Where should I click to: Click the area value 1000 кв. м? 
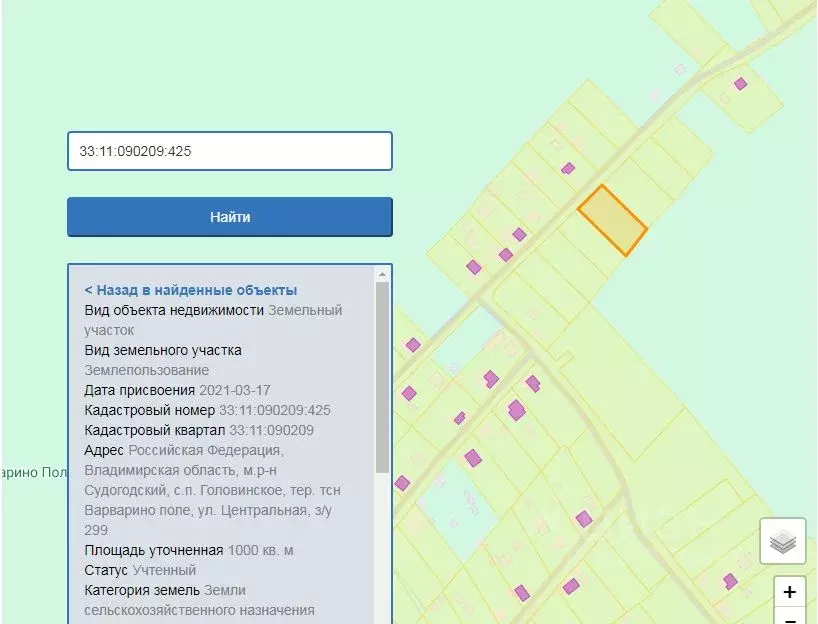pyautogui.click(x=260, y=550)
